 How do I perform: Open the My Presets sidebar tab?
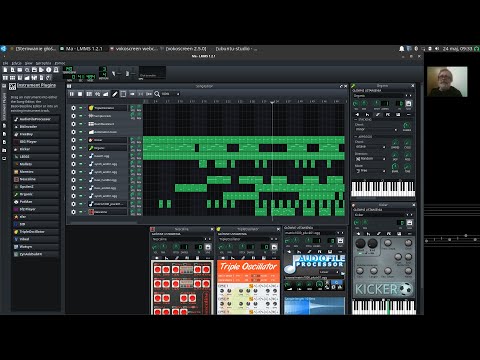[x=4, y=142]
